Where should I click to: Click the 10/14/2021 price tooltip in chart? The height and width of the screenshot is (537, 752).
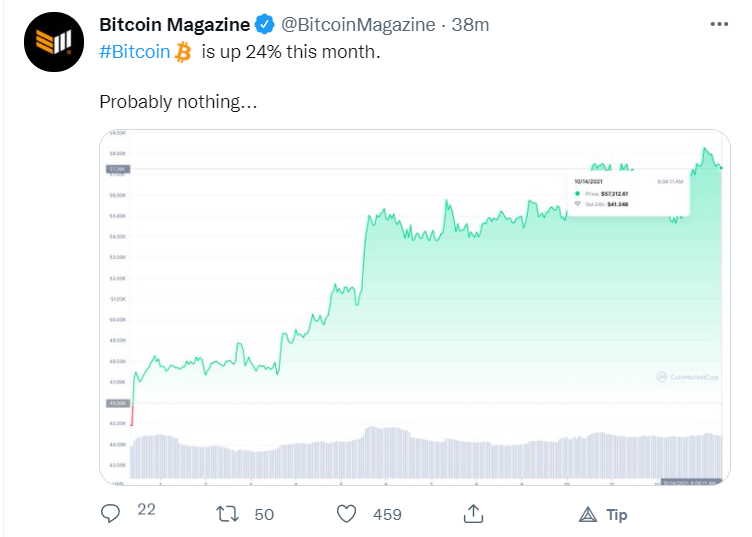[x=628, y=193]
